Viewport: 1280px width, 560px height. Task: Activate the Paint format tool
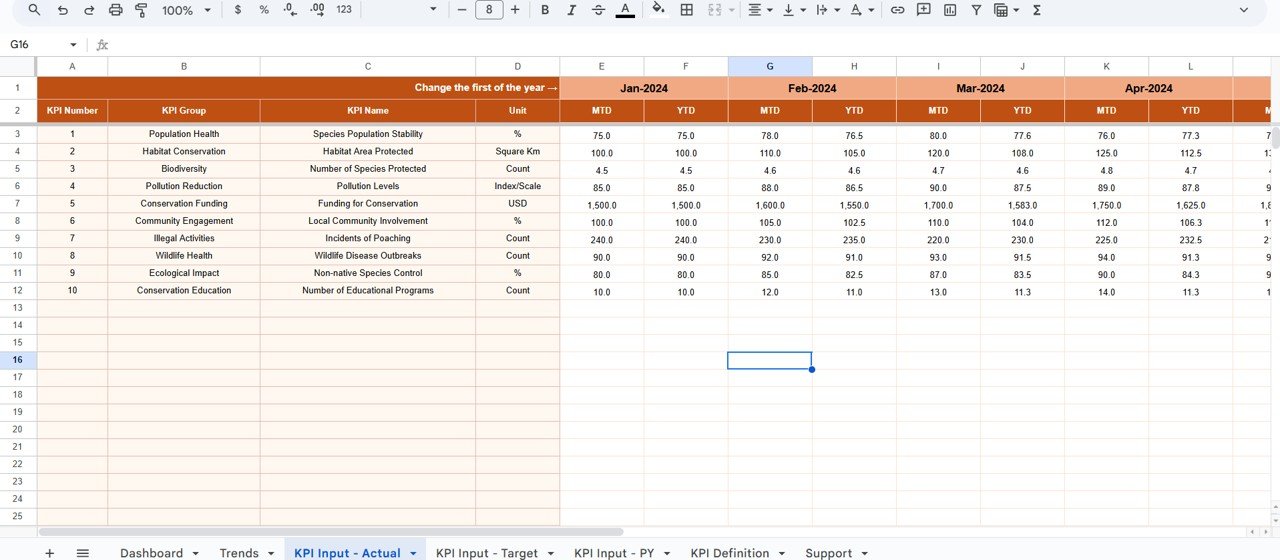click(141, 10)
